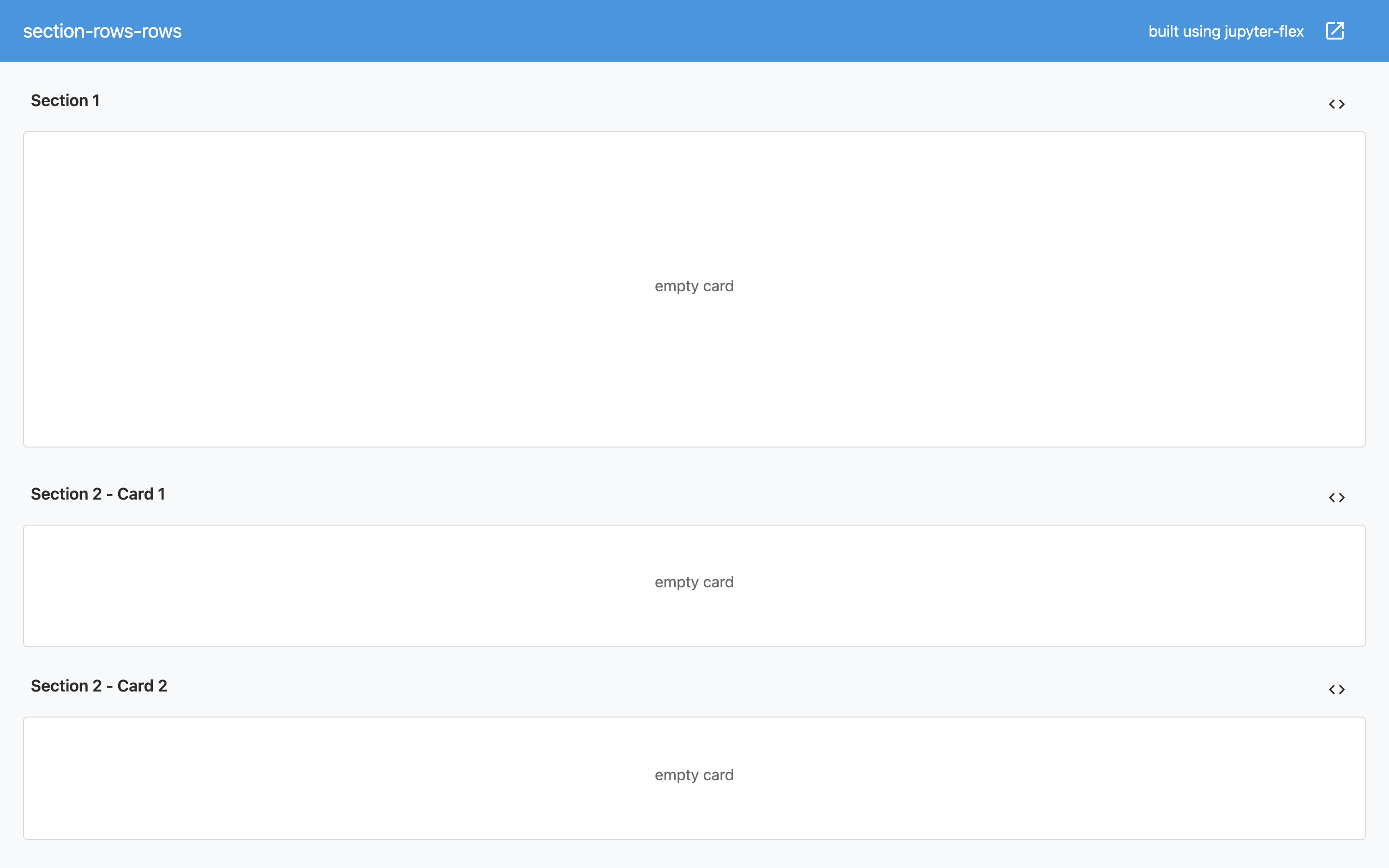Select the 'Section 2 - Card 2' heading
This screenshot has width=1389, height=868.
tap(99, 685)
